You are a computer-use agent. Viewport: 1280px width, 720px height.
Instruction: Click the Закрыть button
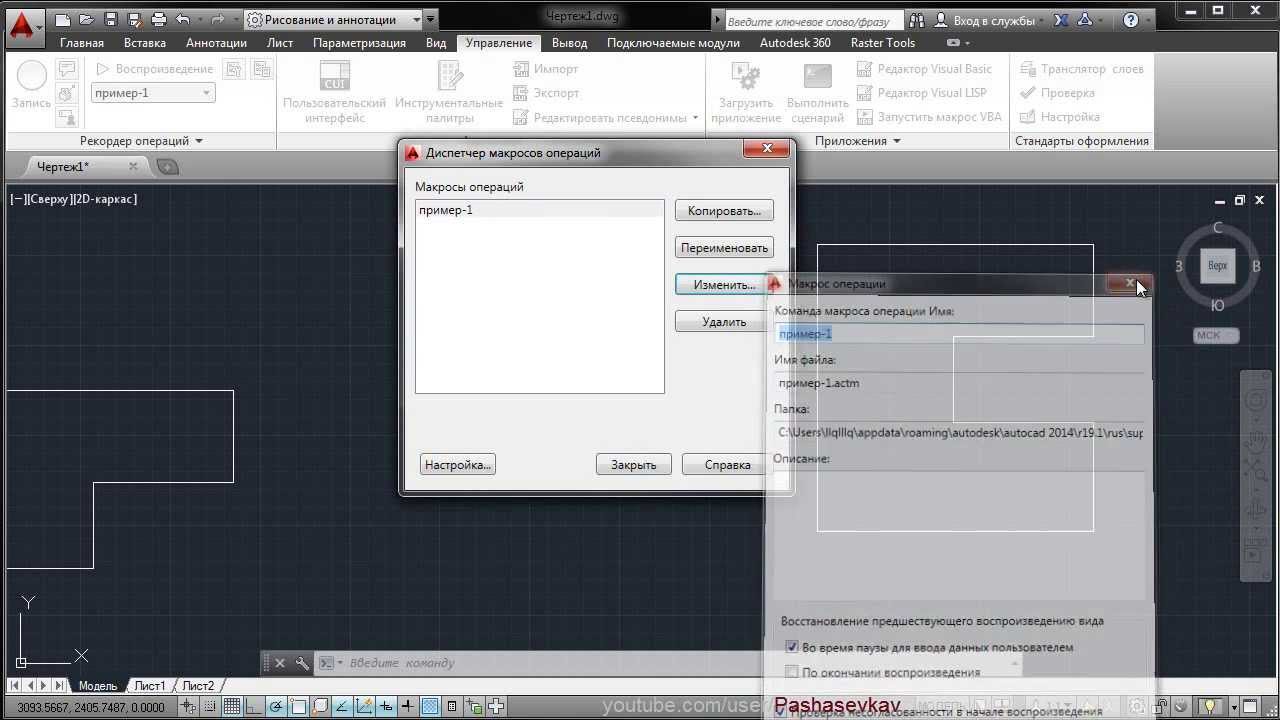(634, 465)
